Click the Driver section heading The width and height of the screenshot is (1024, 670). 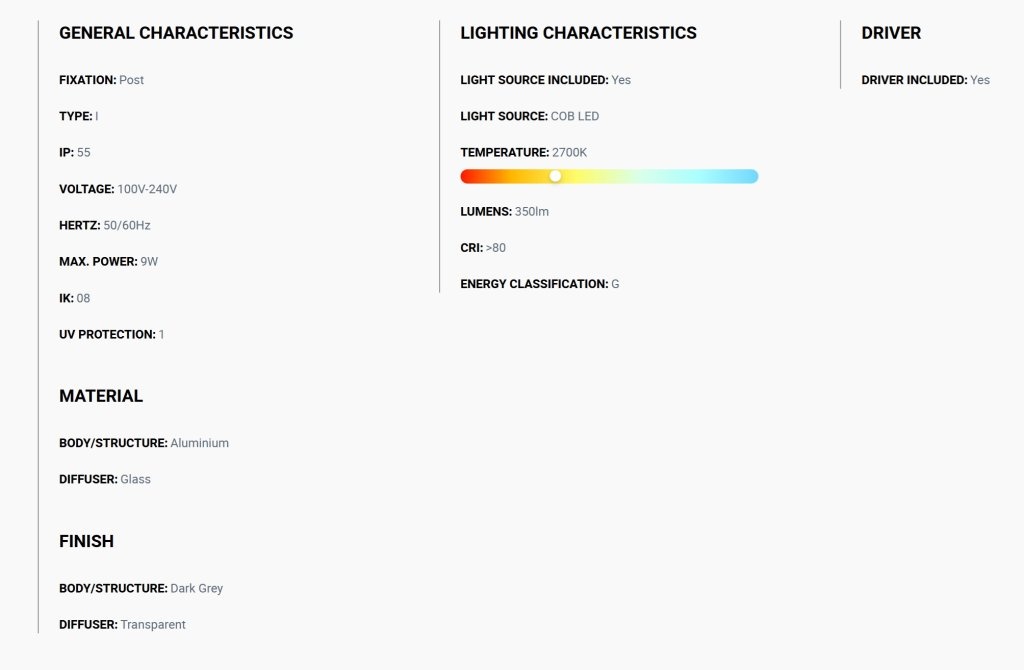(891, 33)
